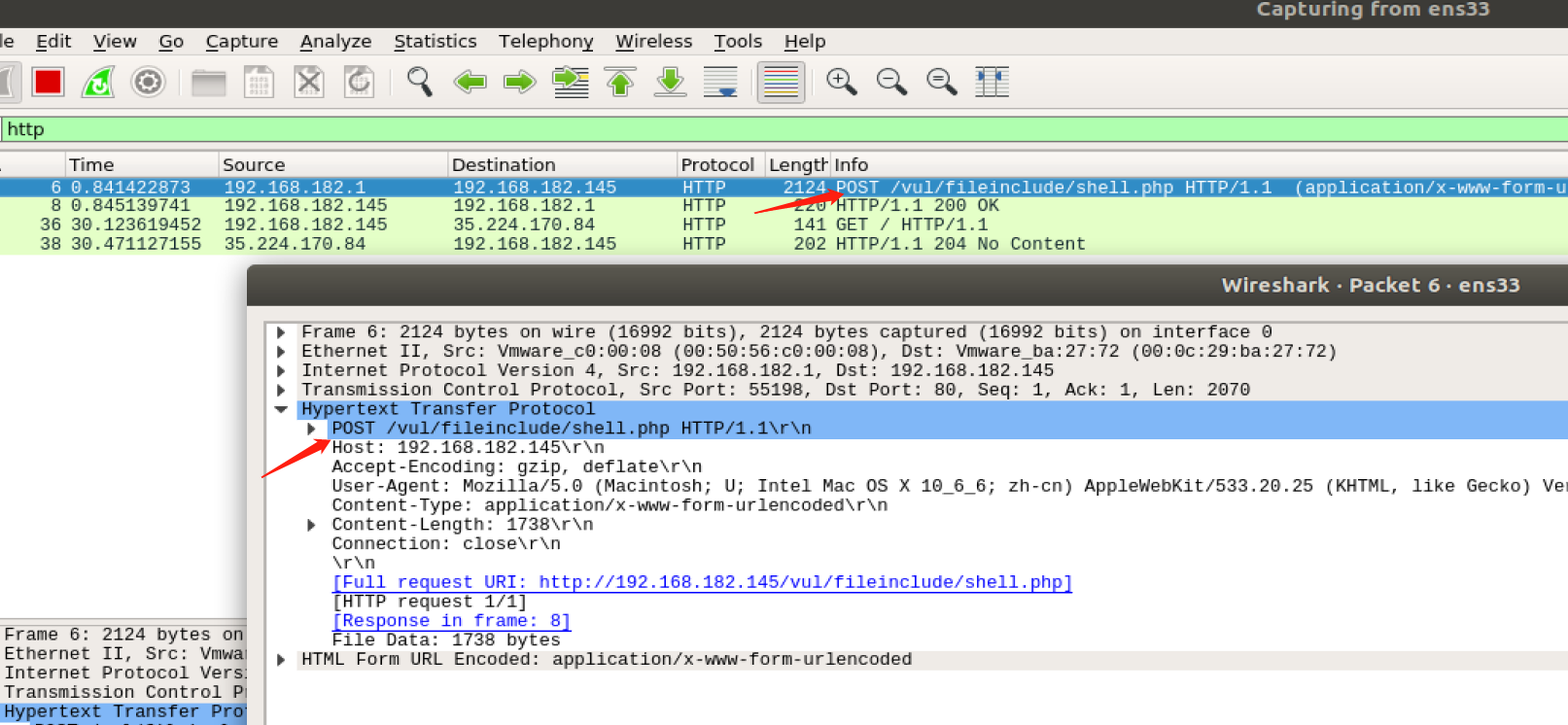Jump to the first packet icon
1568x725 pixels.
(620, 82)
